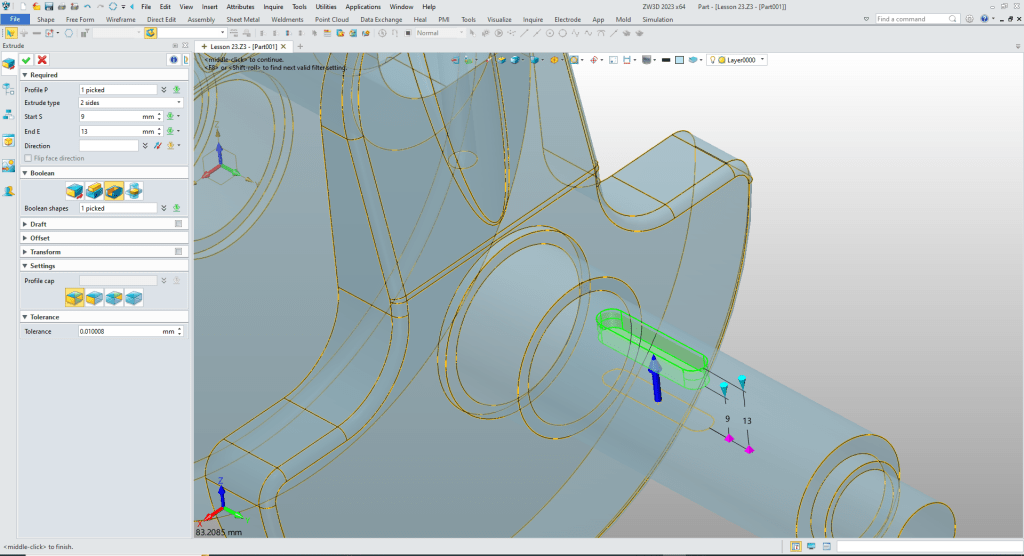The height and width of the screenshot is (556, 1024).
Task: Confirm the extrude with the green checkmark
Action: click(x=27, y=60)
